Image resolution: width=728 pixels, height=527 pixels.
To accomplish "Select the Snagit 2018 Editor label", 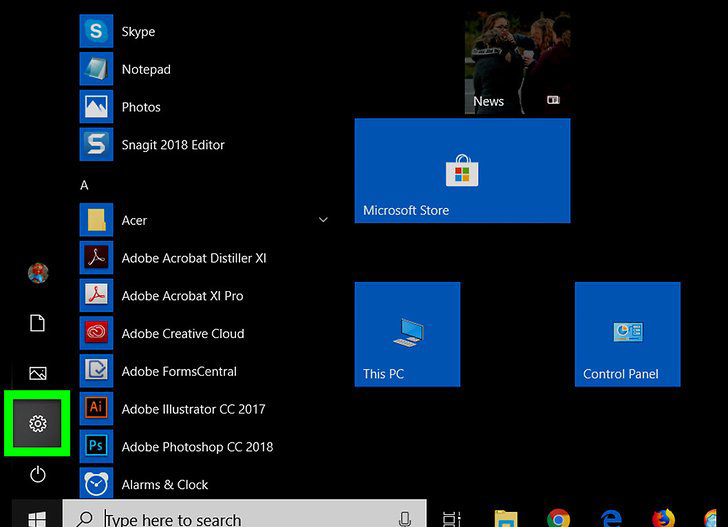I will click(x=173, y=145).
